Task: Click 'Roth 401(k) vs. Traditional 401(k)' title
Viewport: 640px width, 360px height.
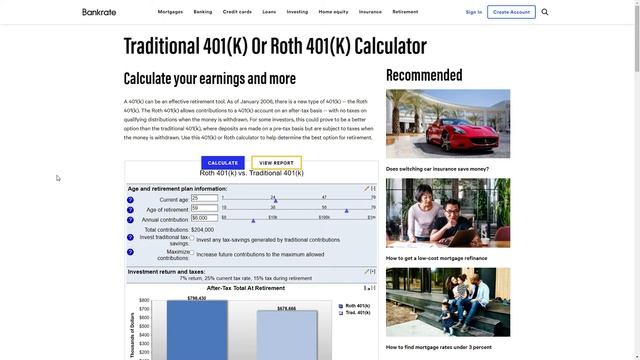Action: (x=251, y=173)
